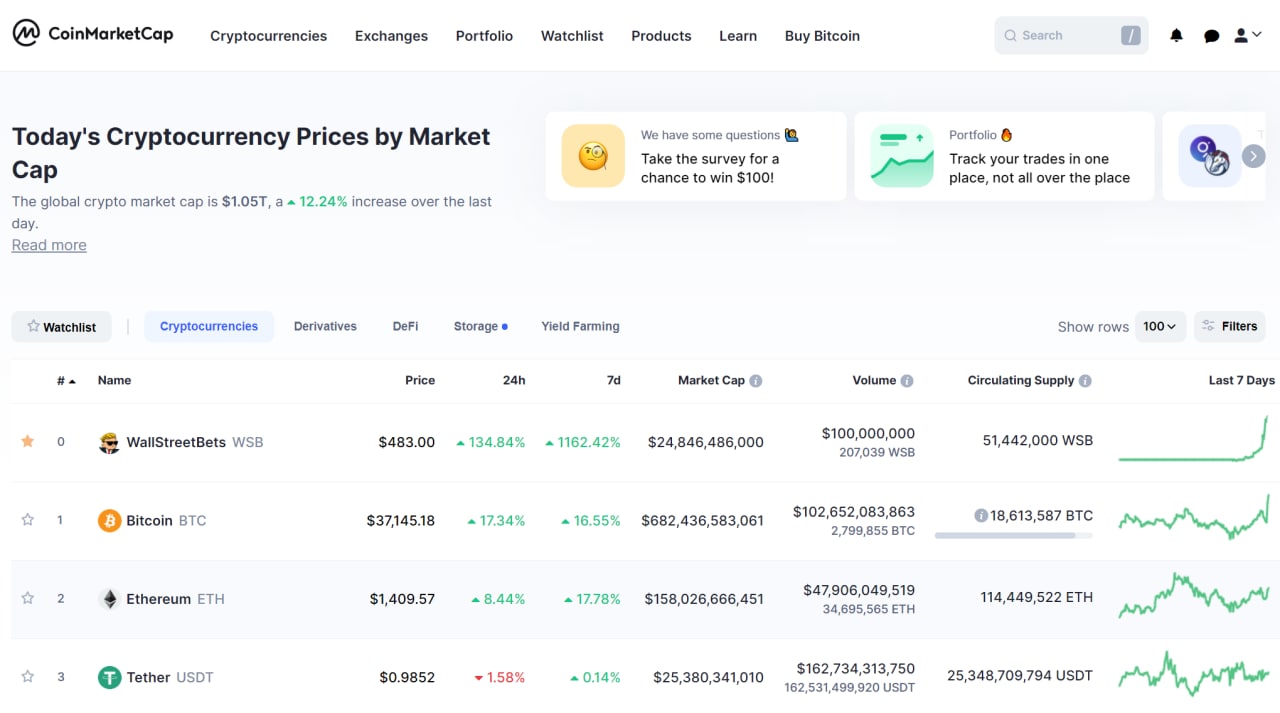This screenshot has height=713, width=1280.
Task: Select the Yield Farming tab
Action: [580, 327]
